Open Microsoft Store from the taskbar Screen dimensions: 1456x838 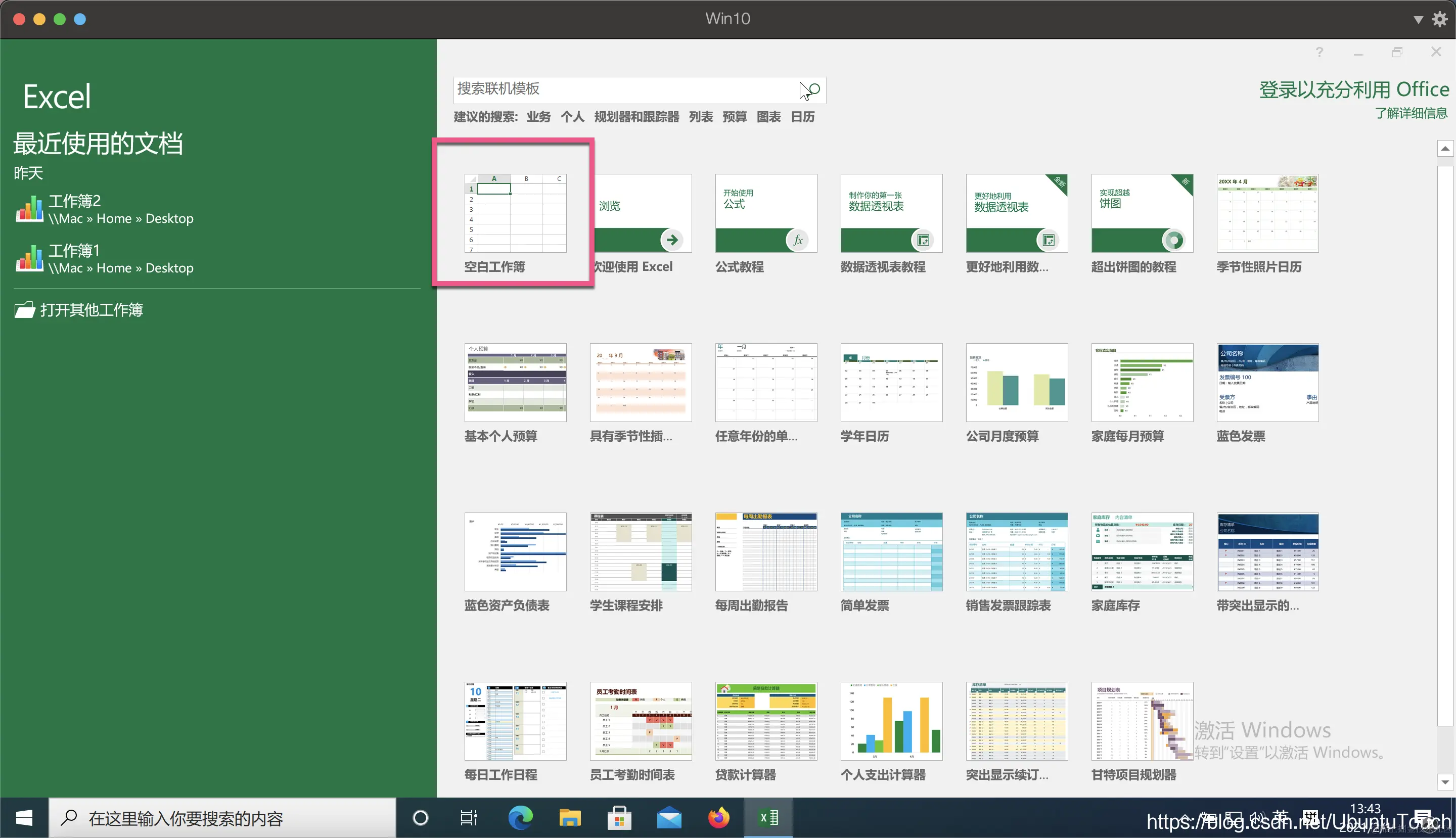[x=619, y=818]
